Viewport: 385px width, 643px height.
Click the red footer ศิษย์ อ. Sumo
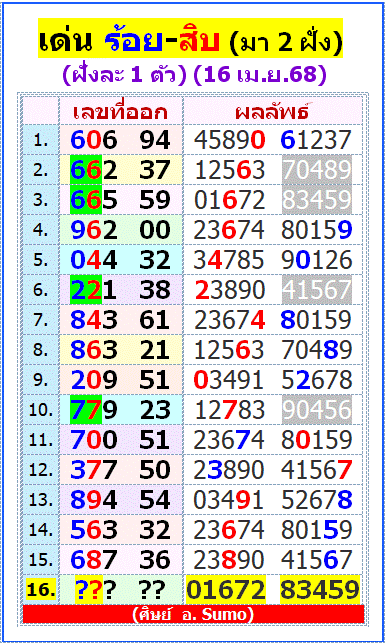pyautogui.click(x=193, y=614)
